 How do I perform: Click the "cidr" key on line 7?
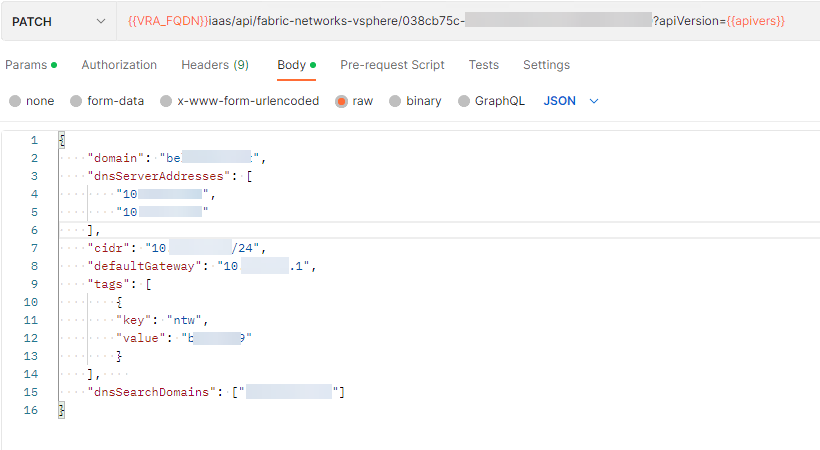pyautogui.click(x=108, y=248)
